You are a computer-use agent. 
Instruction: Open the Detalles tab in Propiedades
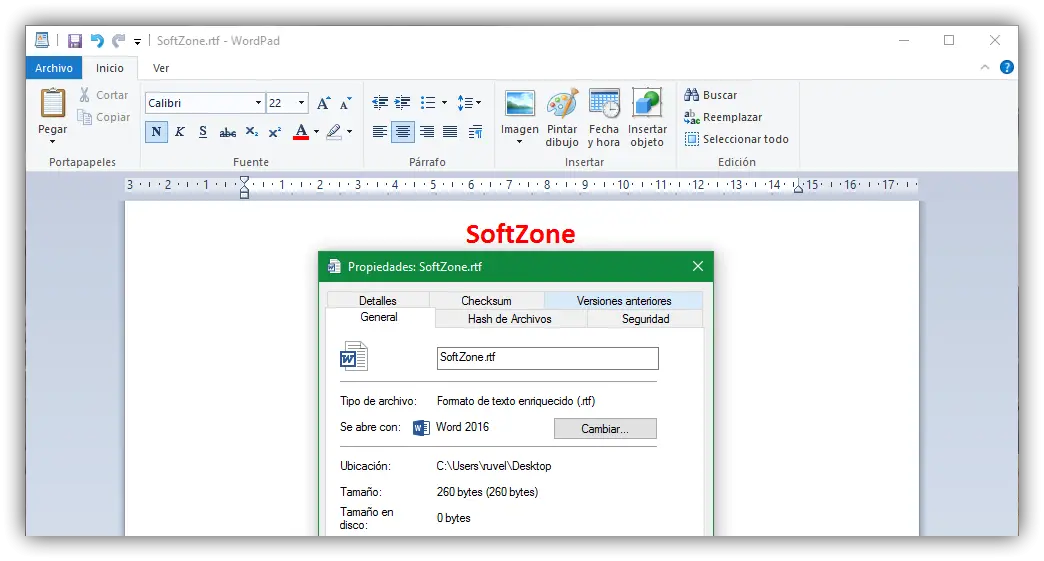(x=378, y=301)
